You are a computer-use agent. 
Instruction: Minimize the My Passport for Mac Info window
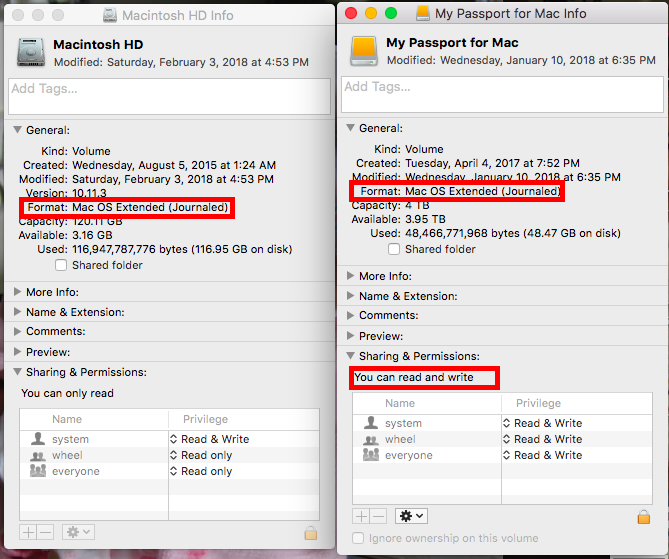(371, 13)
